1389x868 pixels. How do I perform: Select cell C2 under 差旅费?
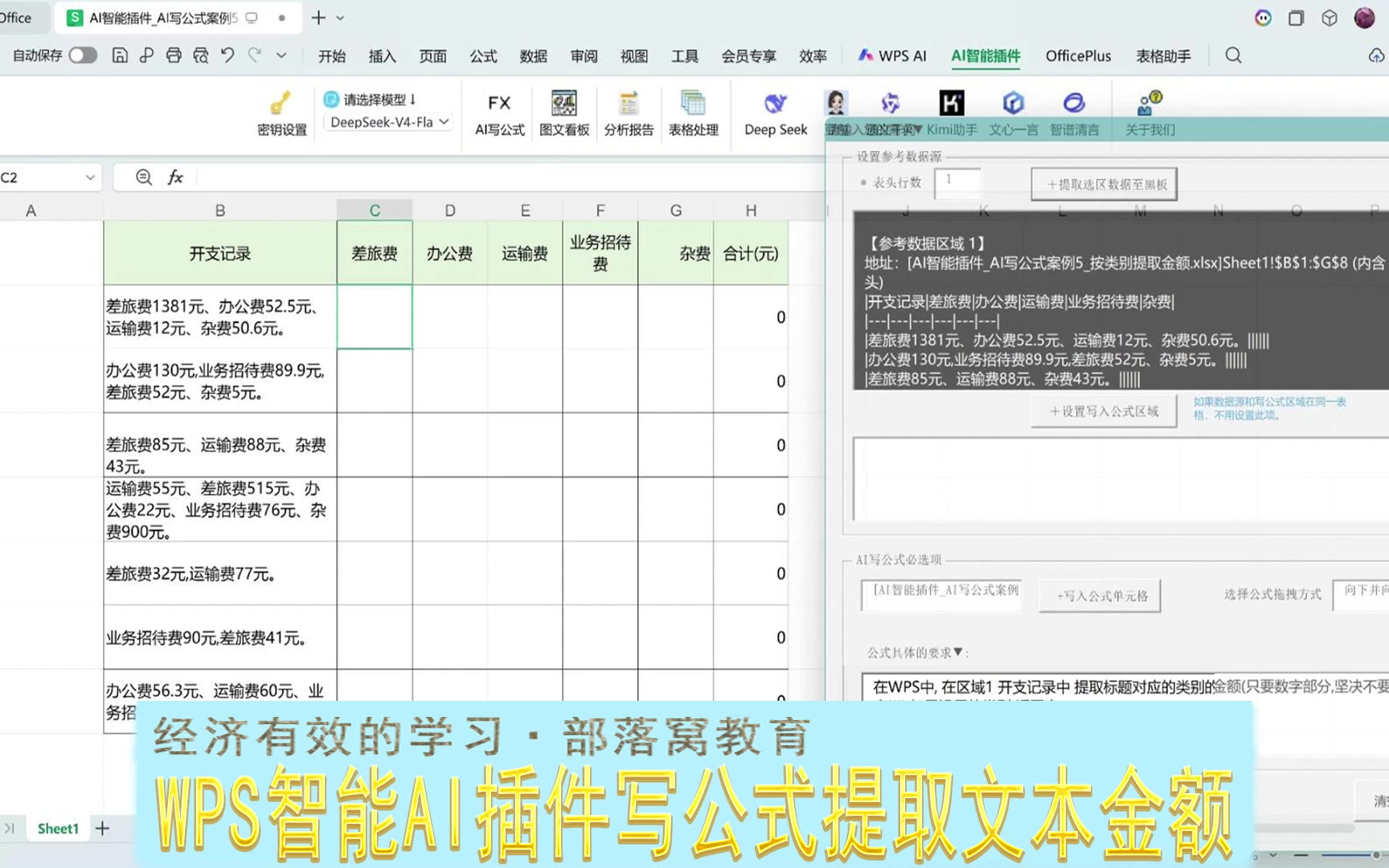click(x=375, y=317)
